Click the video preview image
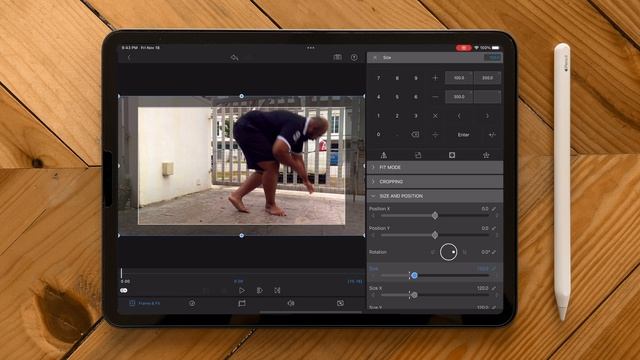This screenshot has height=360, width=640. point(242,166)
